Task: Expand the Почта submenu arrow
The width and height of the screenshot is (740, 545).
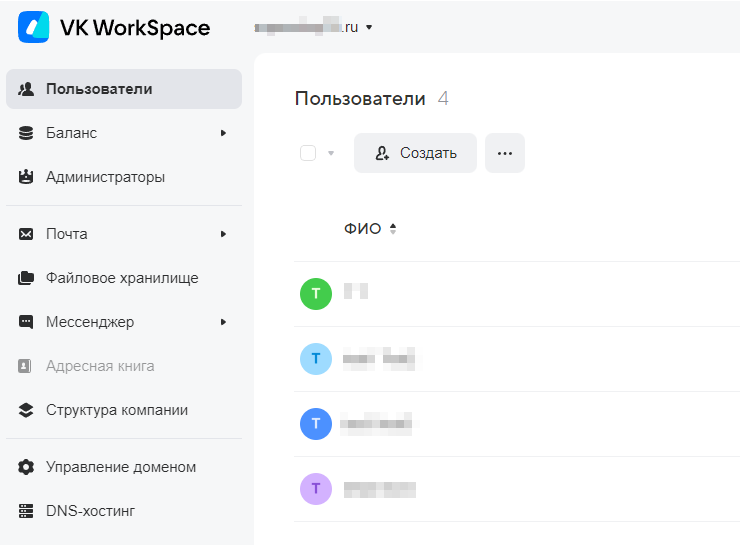Action: [223, 234]
